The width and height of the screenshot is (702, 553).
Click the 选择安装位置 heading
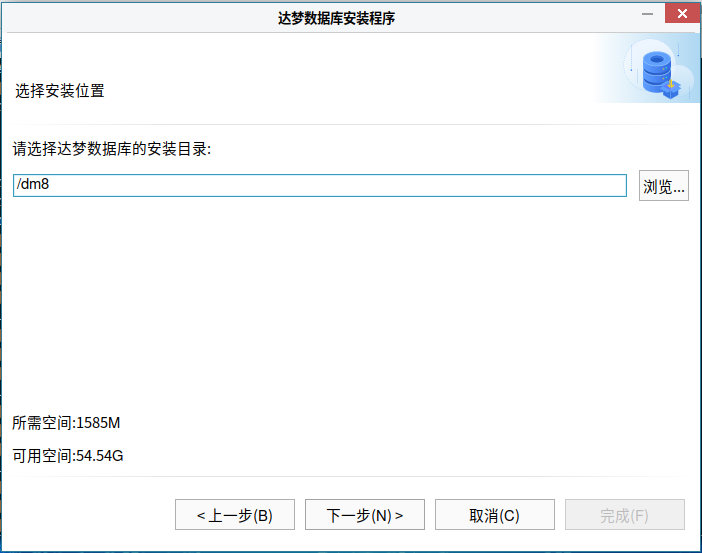click(x=60, y=91)
